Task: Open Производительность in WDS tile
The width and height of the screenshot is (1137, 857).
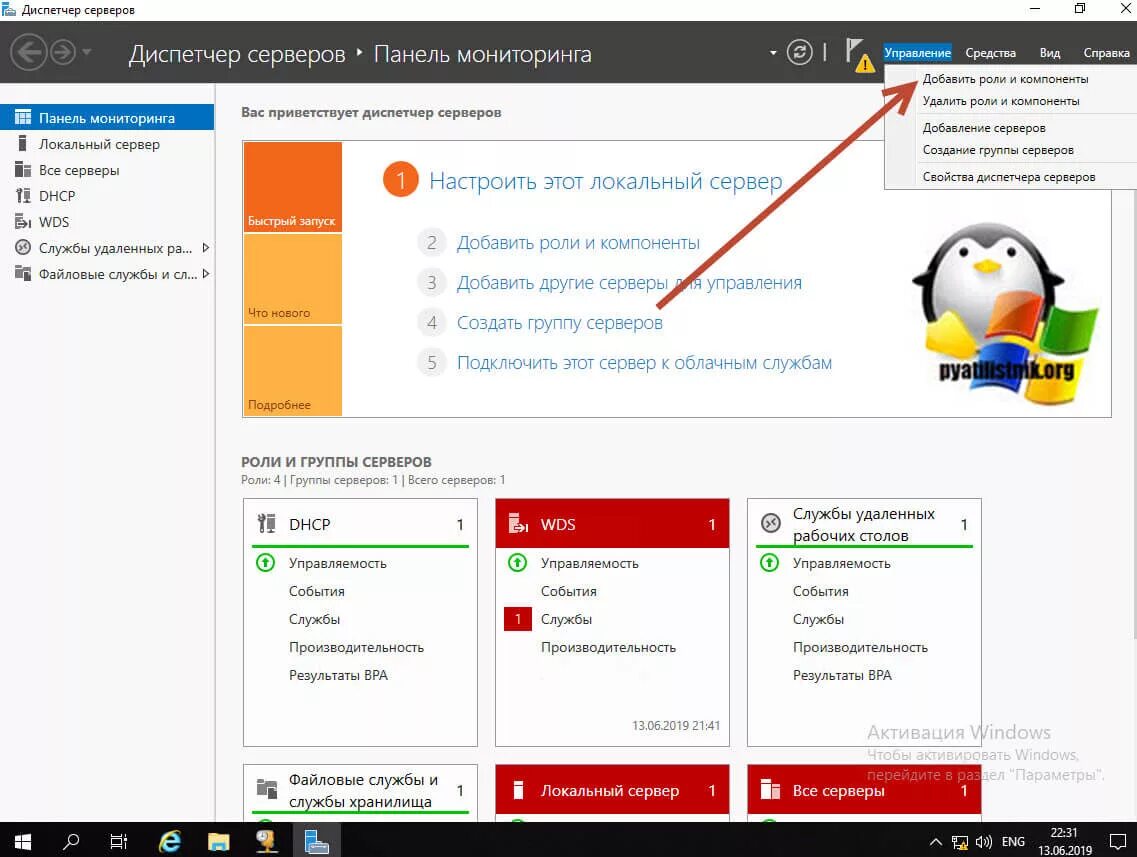Action: [x=608, y=647]
